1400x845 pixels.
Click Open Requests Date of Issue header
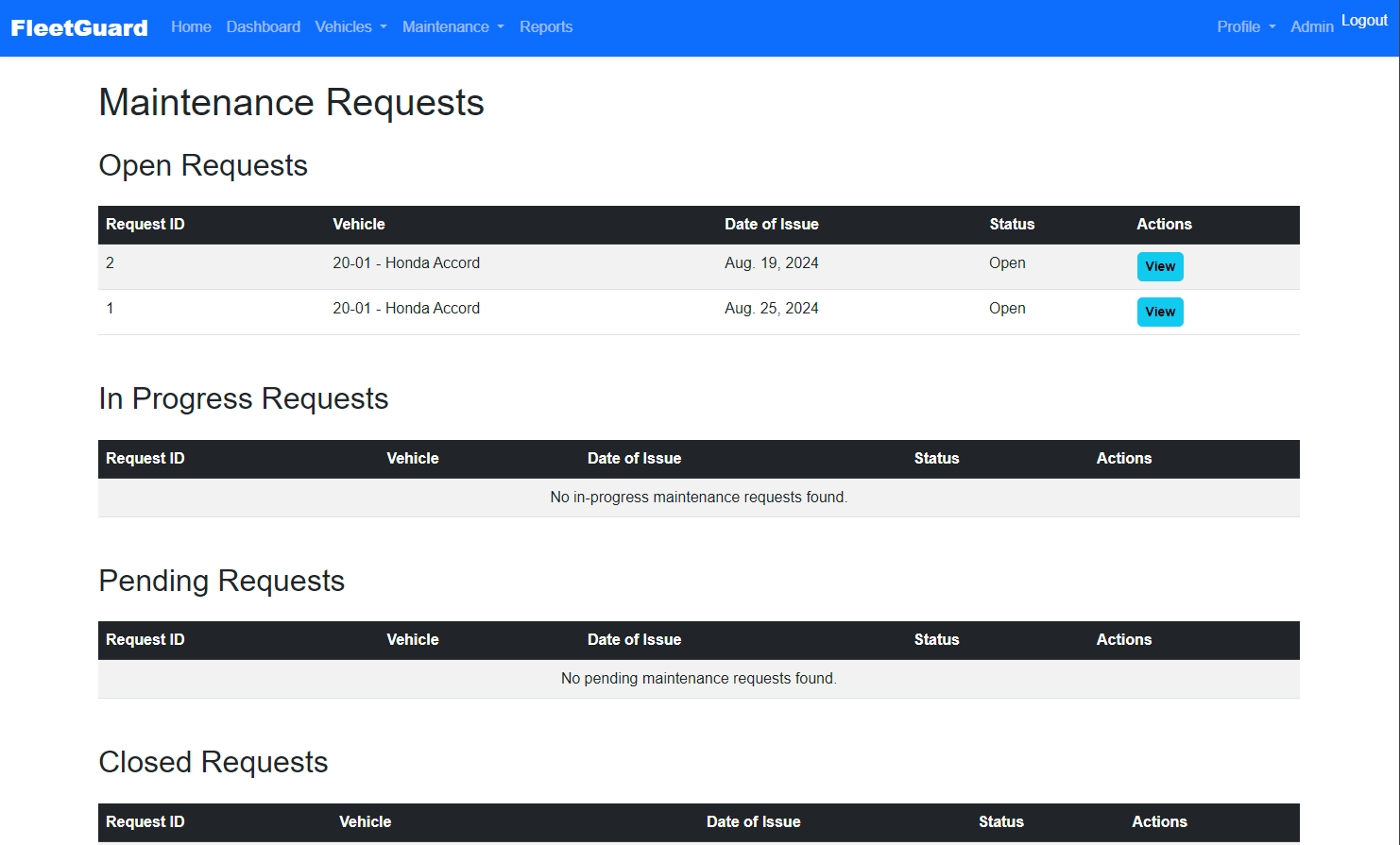point(771,225)
